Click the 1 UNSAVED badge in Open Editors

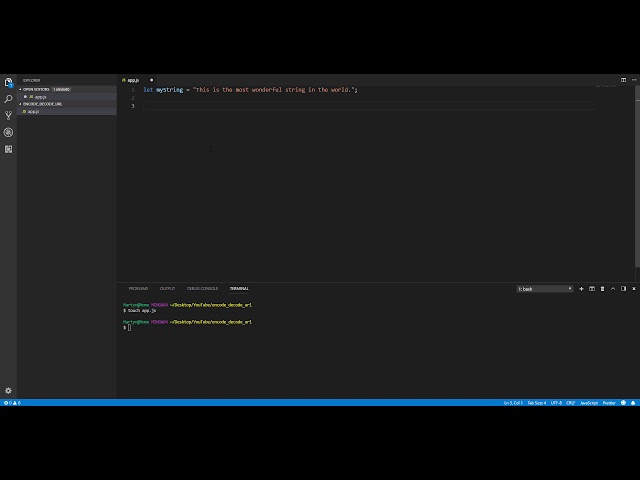(x=62, y=89)
